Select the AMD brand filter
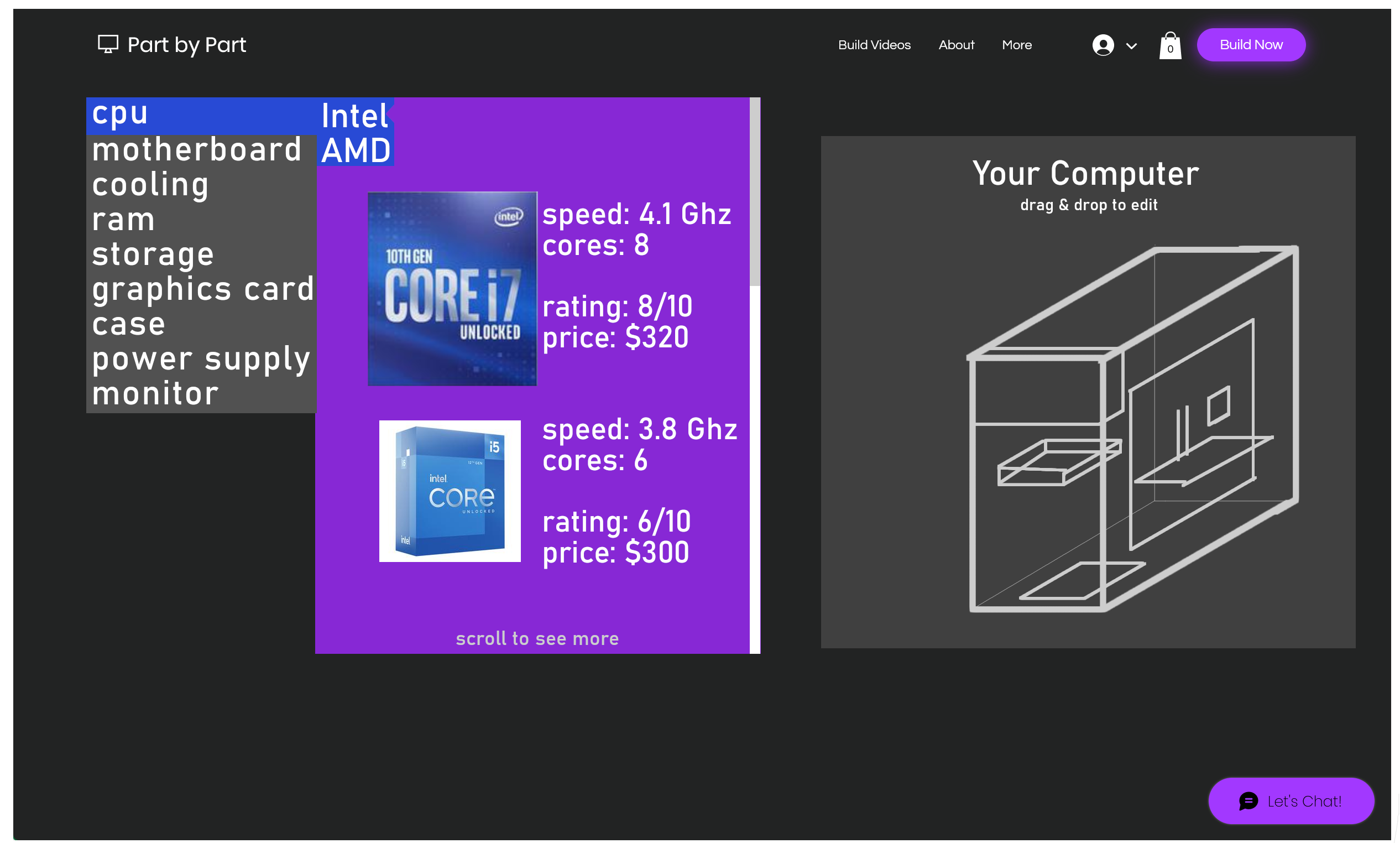Screen dimensions: 1400x843 [x=356, y=150]
